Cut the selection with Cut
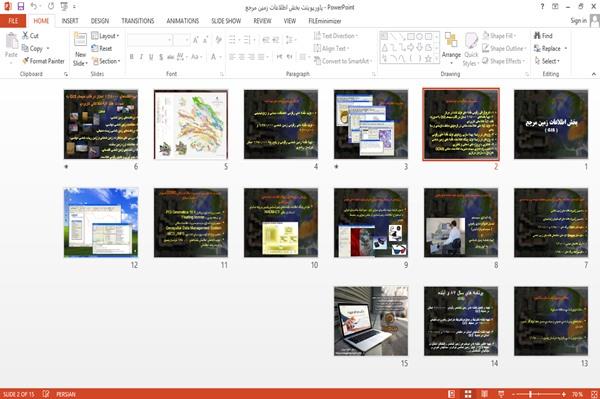This screenshot has width=600, height=399. click(x=31, y=36)
